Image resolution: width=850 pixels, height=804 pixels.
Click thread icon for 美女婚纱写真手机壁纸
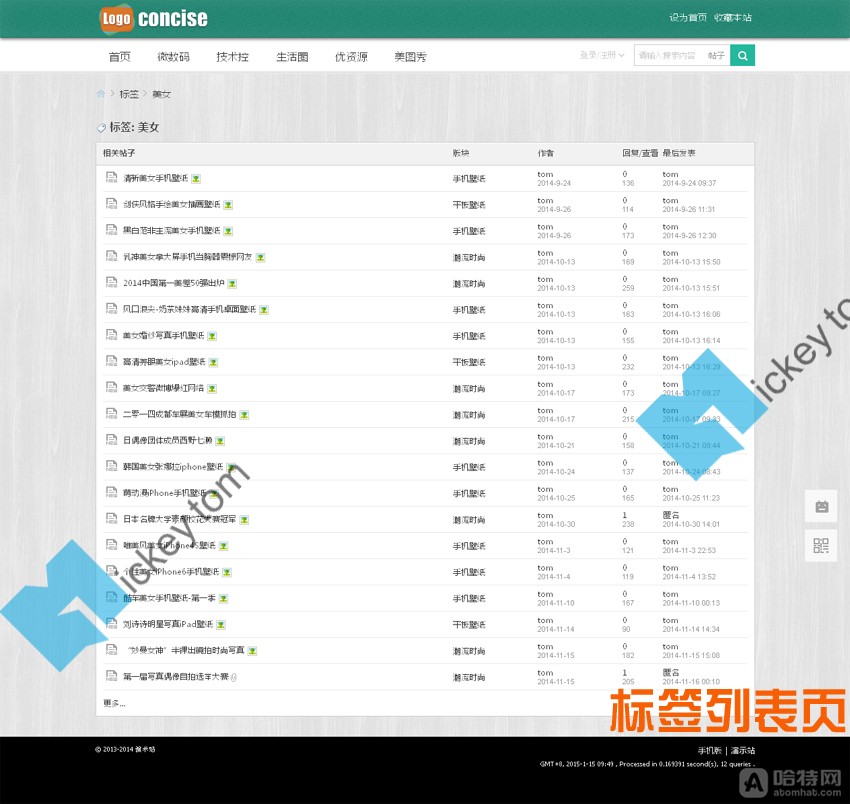[111, 335]
